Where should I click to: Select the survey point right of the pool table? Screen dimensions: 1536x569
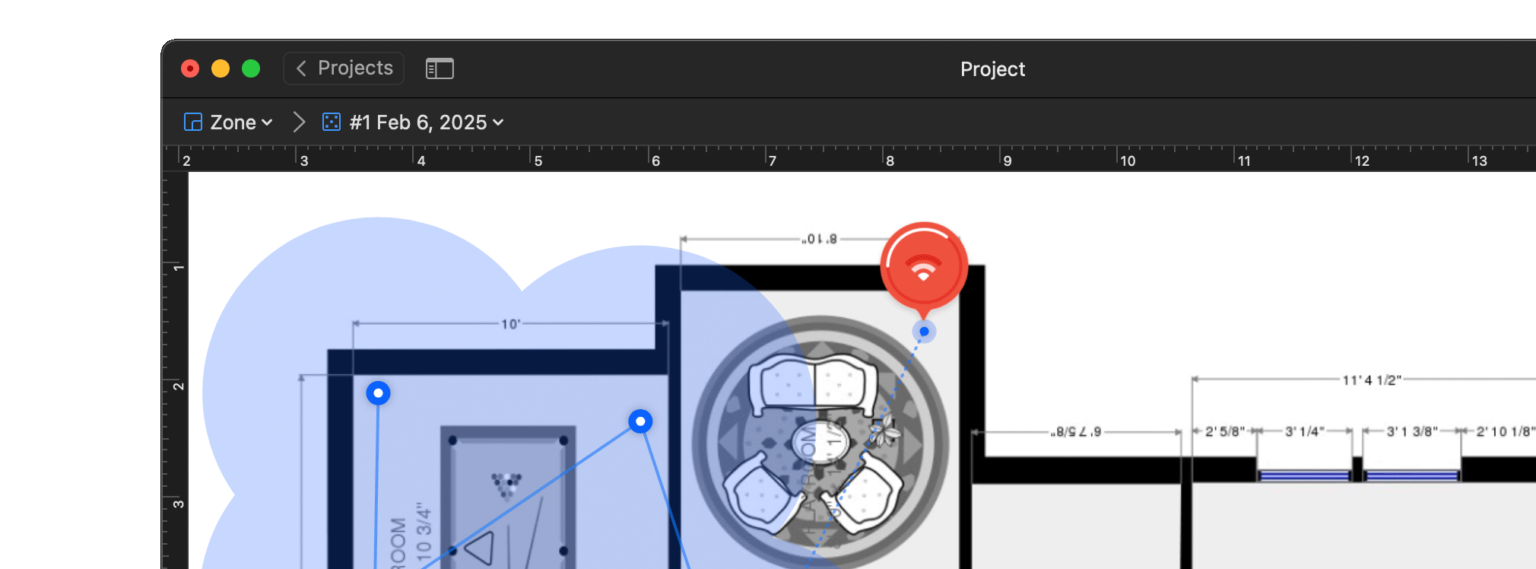coord(641,421)
